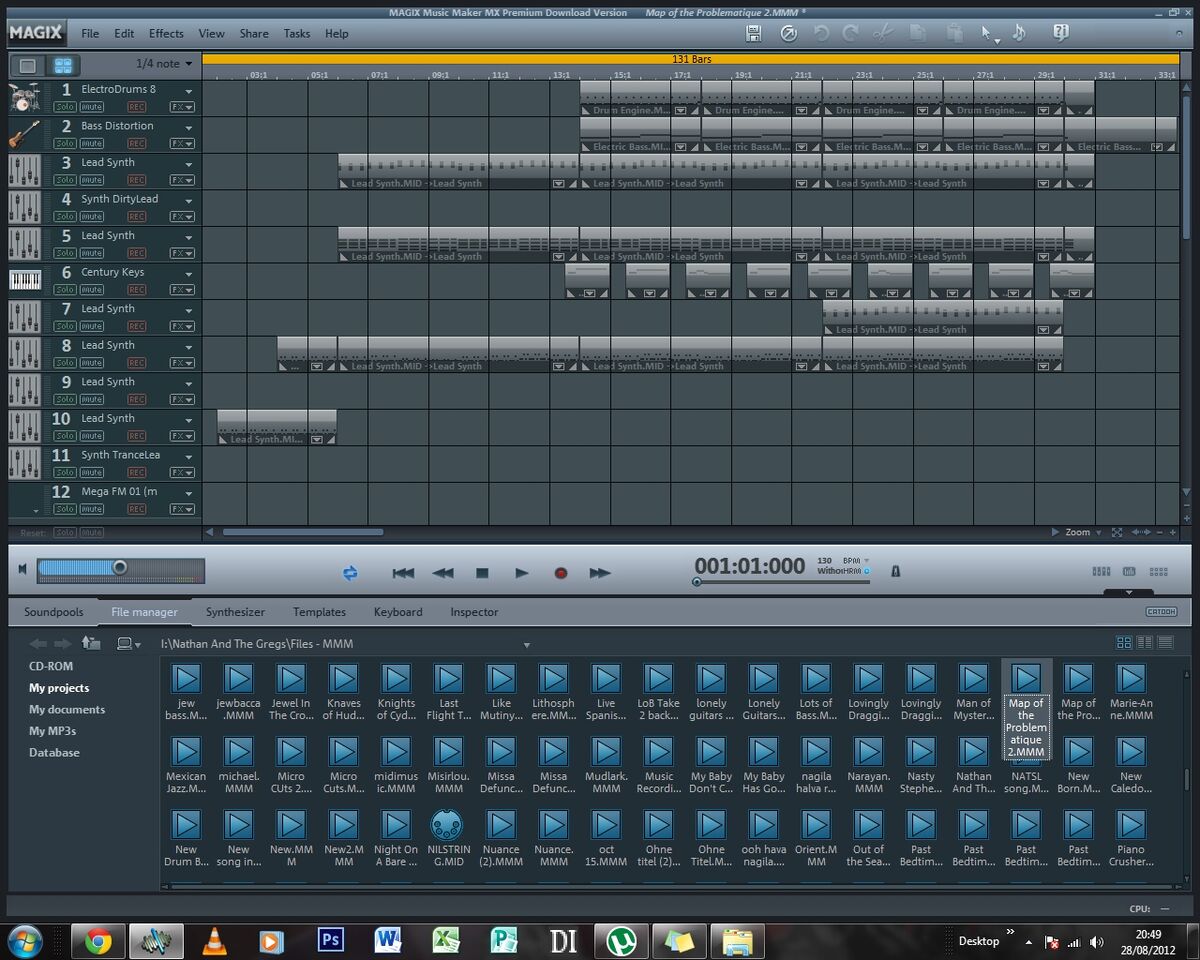Image resolution: width=1200 pixels, height=960 pixels.
Task: Select Database in file manager sidebar
Action: [x=54, y=752]
